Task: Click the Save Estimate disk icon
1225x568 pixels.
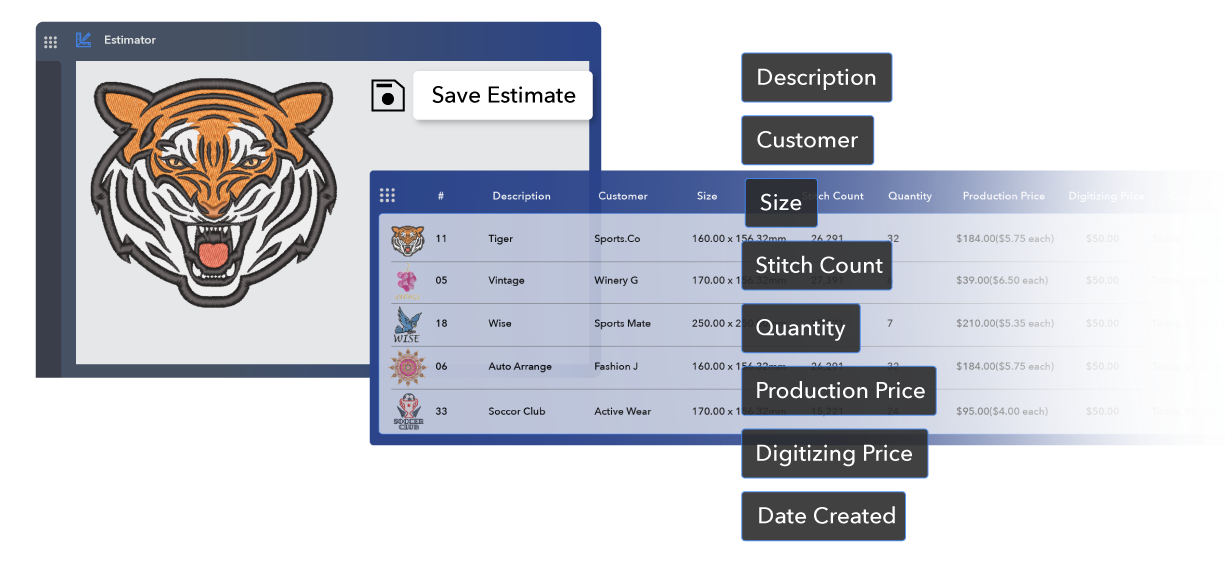Action: pyautogui.click(x=388, y=96)
